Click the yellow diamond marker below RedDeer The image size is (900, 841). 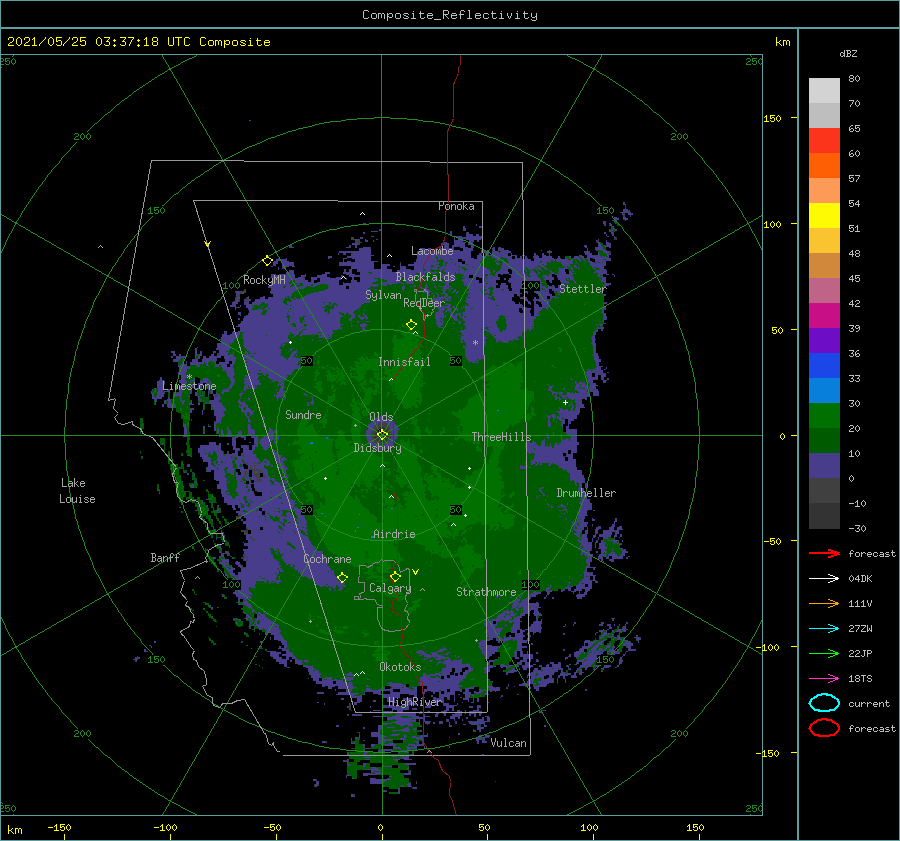point(411,325)
